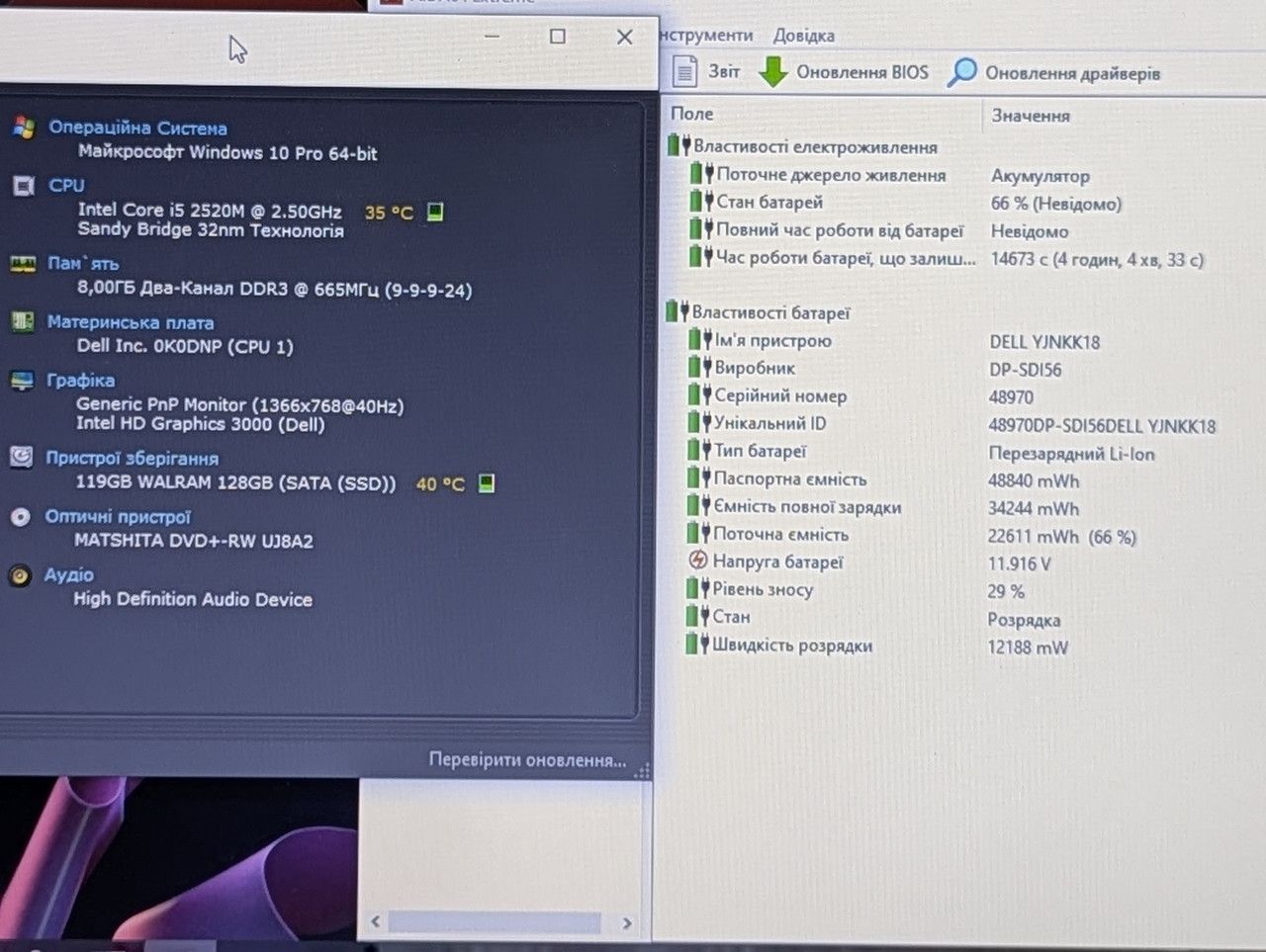Click the green SSD temperature indicator icon
Screen dimensions: 1266x952
(486, 482)
